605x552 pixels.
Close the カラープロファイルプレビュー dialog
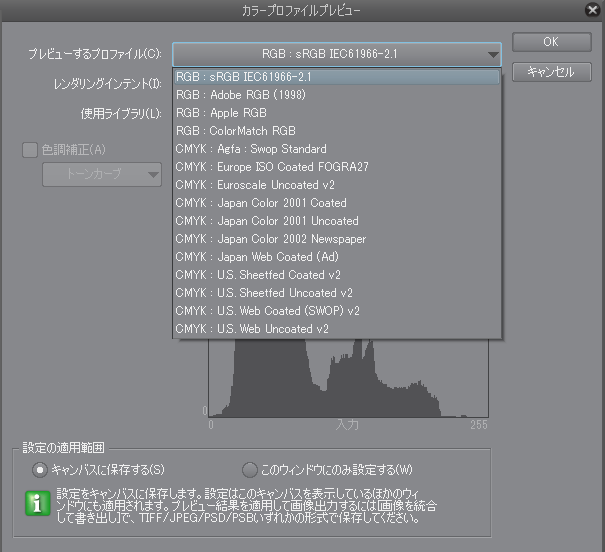[593, 9]
